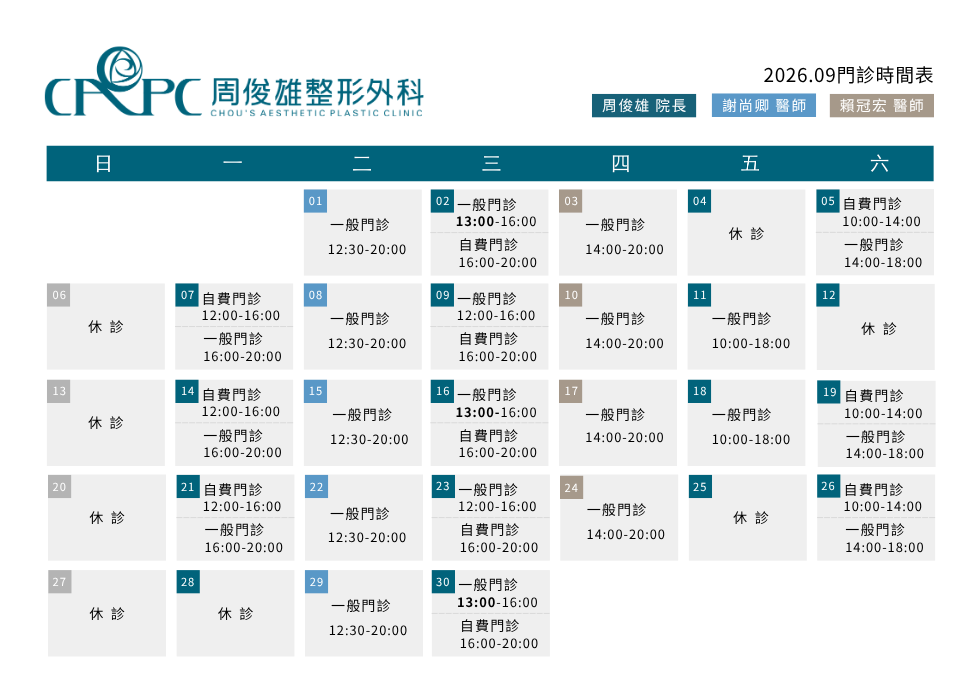Click date badge 01

[x=316, y=201]
